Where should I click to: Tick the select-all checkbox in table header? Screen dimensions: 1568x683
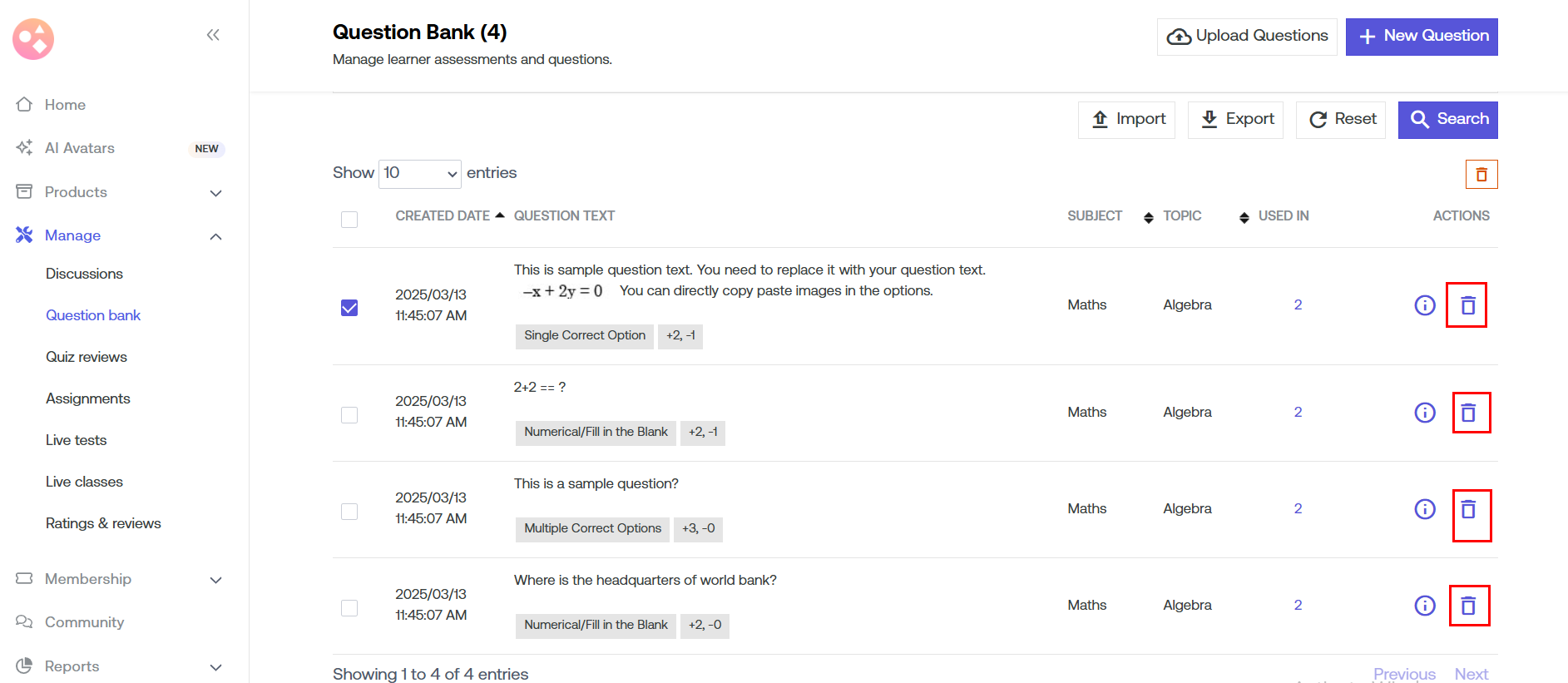click(x=349, y=220)
